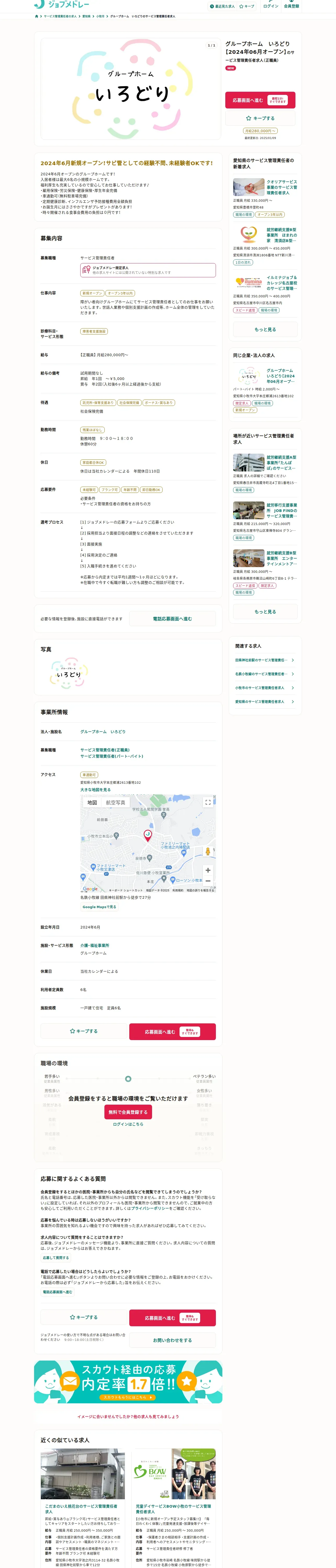Image resolution: width=336 pixels, height=1568 pixels.
Task: Click the Google logo on map
Action: click(x=90, y=889)
